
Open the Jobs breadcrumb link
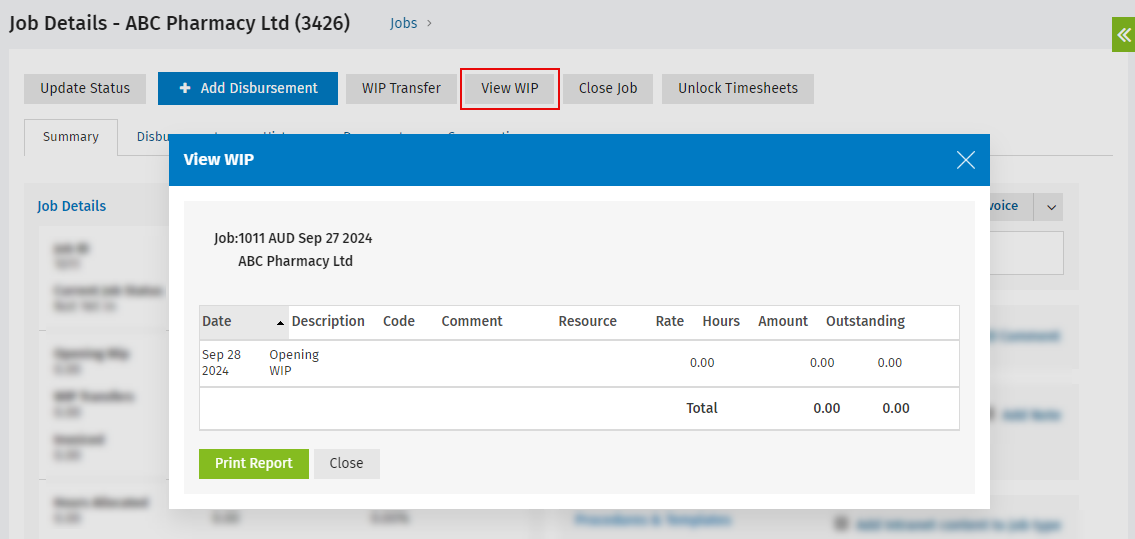403,23
